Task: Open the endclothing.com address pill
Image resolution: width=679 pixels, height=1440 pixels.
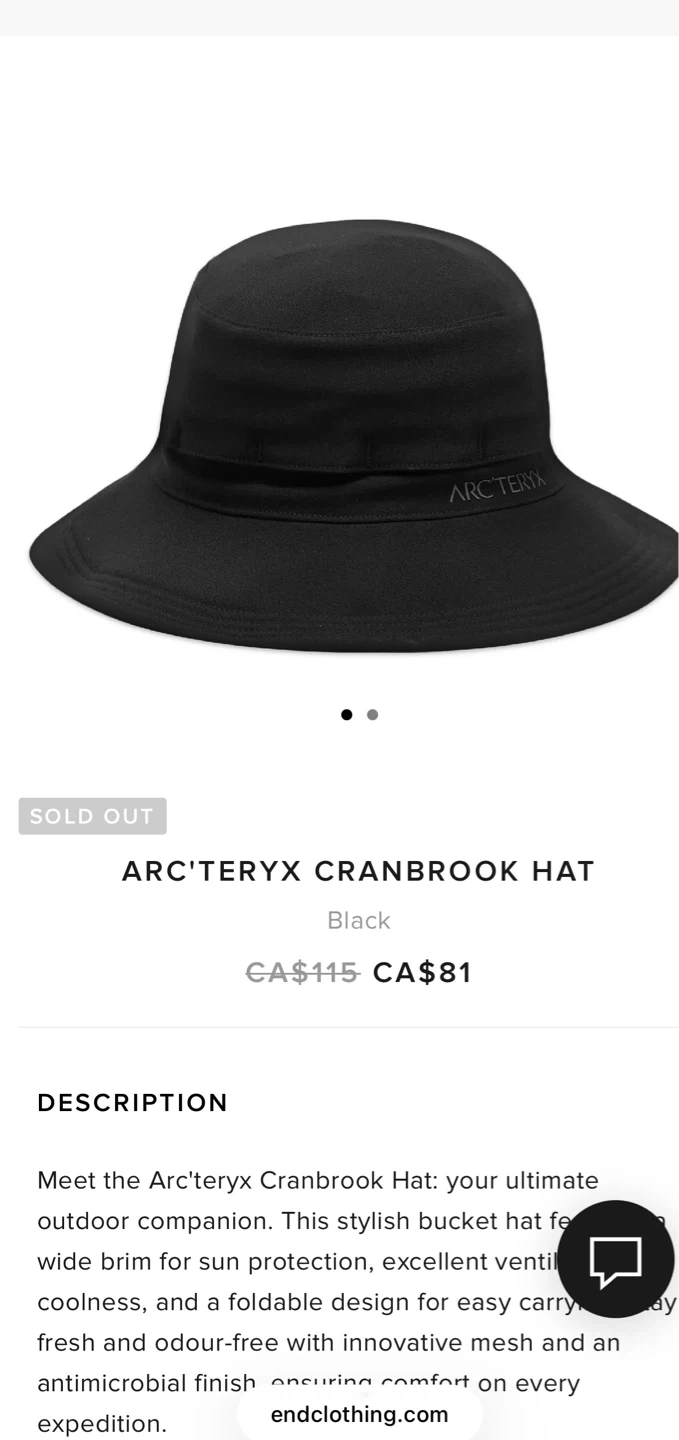Action: [359, 1414]
